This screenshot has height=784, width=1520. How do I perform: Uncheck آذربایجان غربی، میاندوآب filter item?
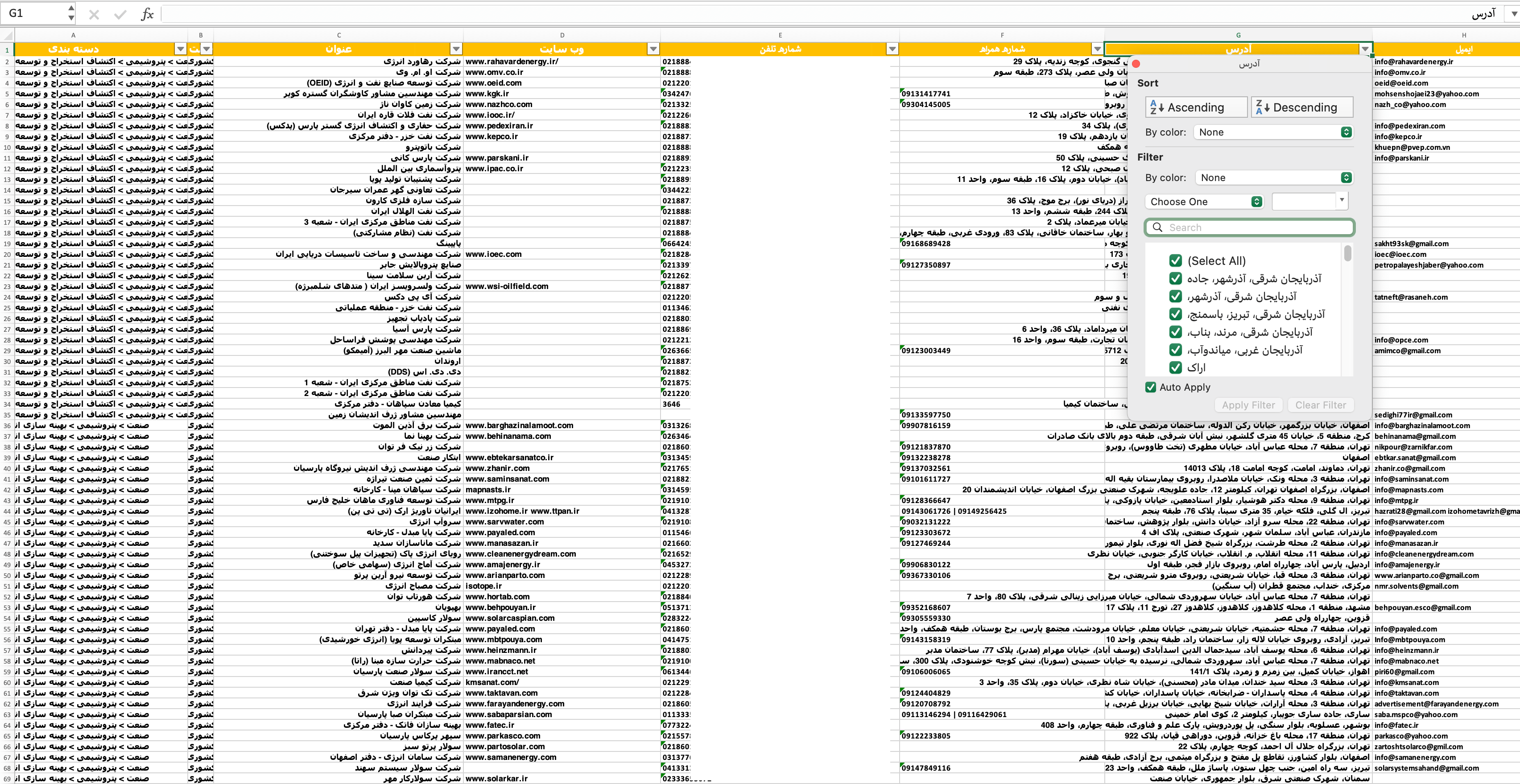pyautogui.click(x=1175, y=350)
